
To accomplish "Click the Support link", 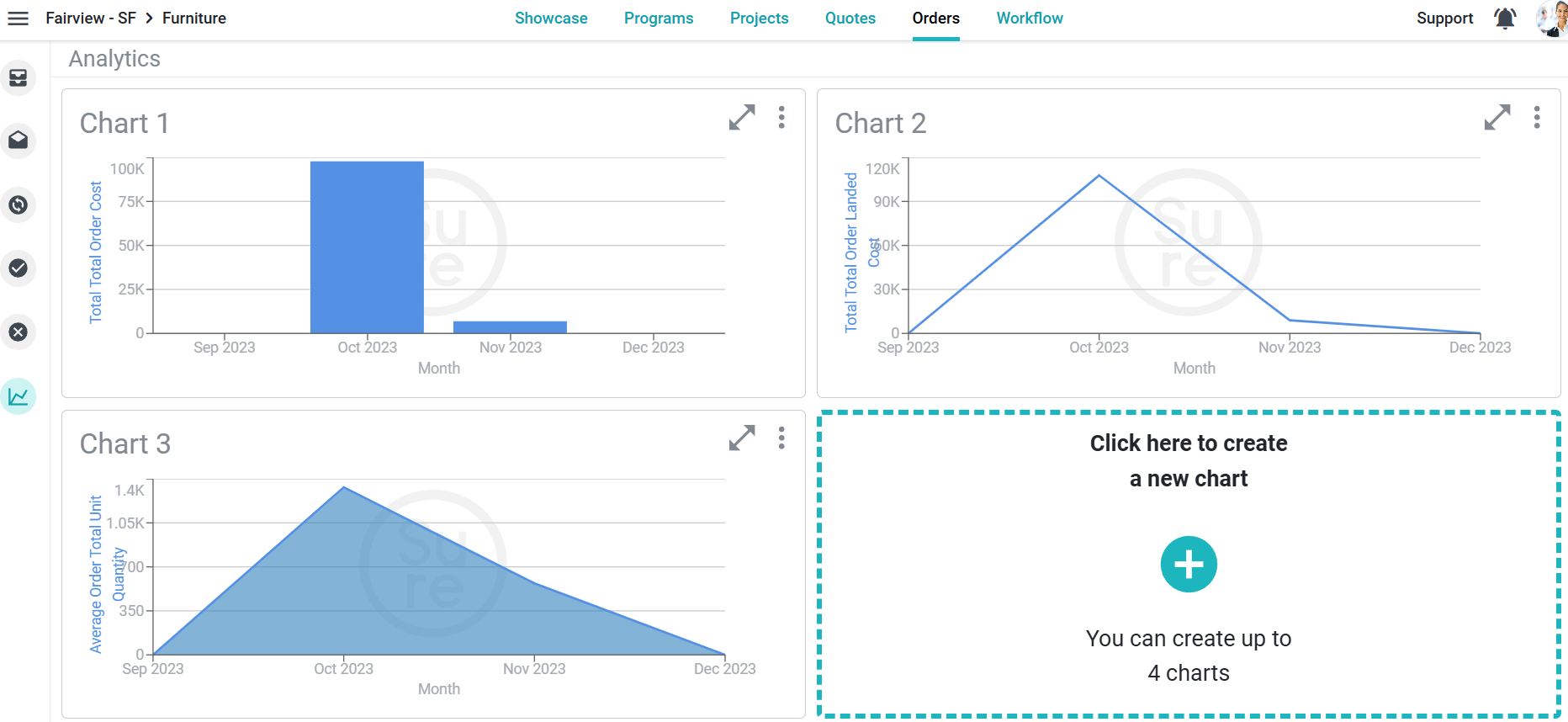I will [x=1444, y=19].
